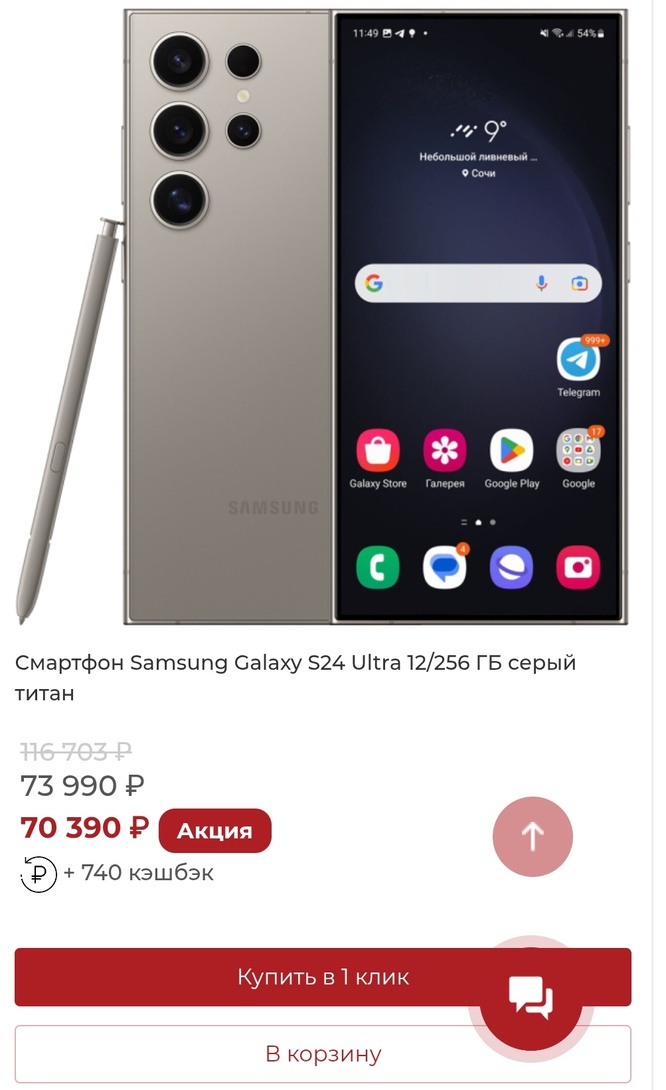Add product with В корзину button
Screen dimensions: 666x1090
pyautogui.click(x=323, y=1054)
